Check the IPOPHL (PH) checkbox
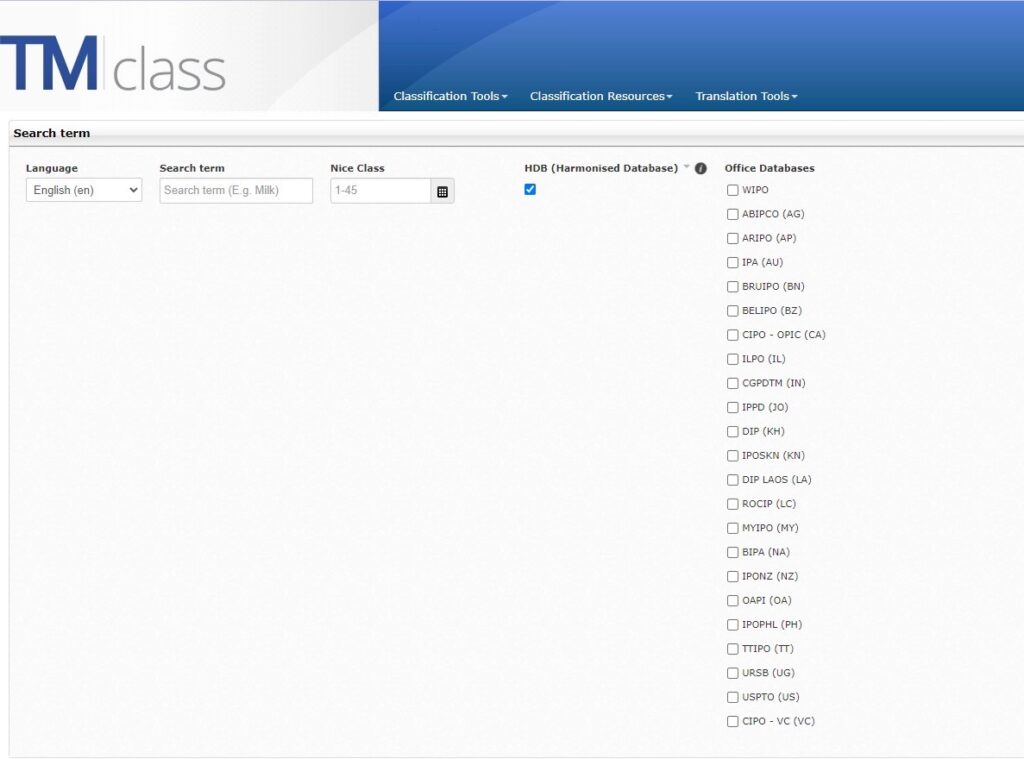This screenshot has height=759, width=1024. (733, 625)
